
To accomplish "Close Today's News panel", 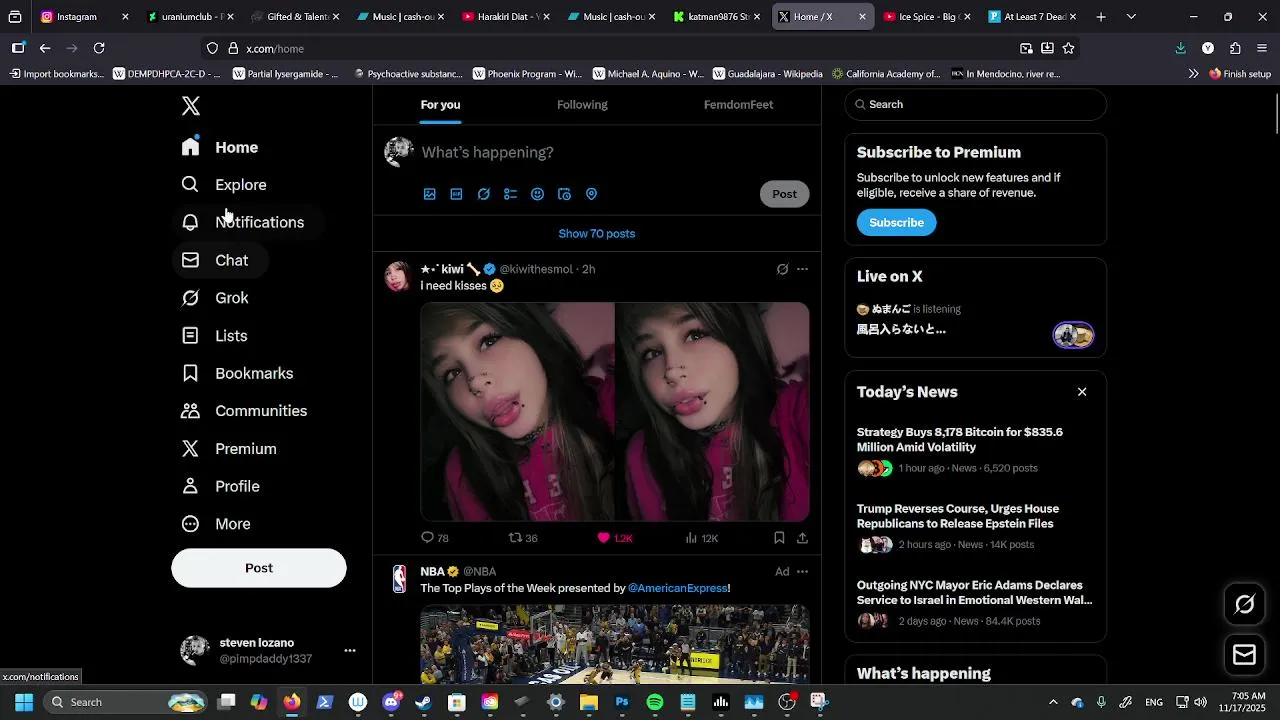I will click(1082, 392).
